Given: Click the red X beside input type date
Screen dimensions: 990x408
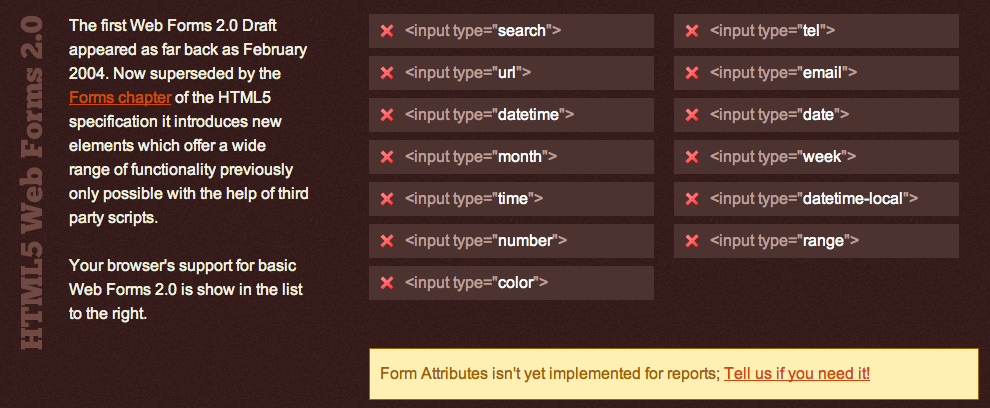Looking at the screenshot, I should (x=692, y=115).
